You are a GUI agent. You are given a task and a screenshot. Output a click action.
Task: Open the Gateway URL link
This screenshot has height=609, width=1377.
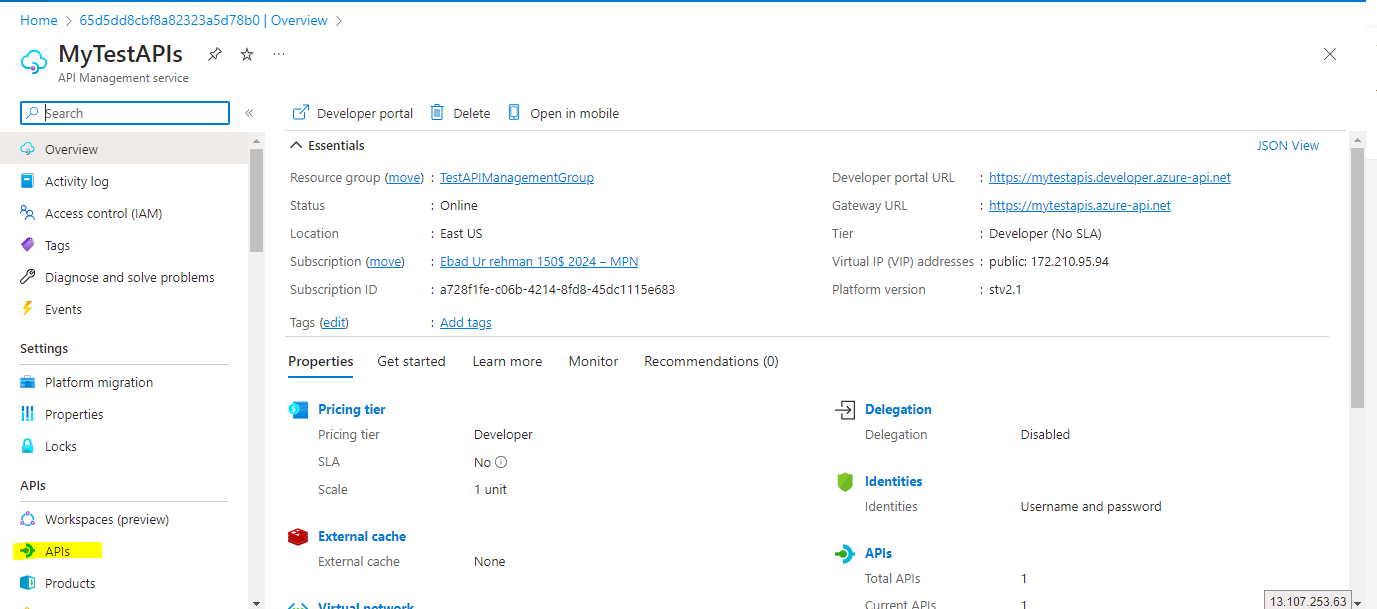pyautogui.click(x=1080, y=205)
